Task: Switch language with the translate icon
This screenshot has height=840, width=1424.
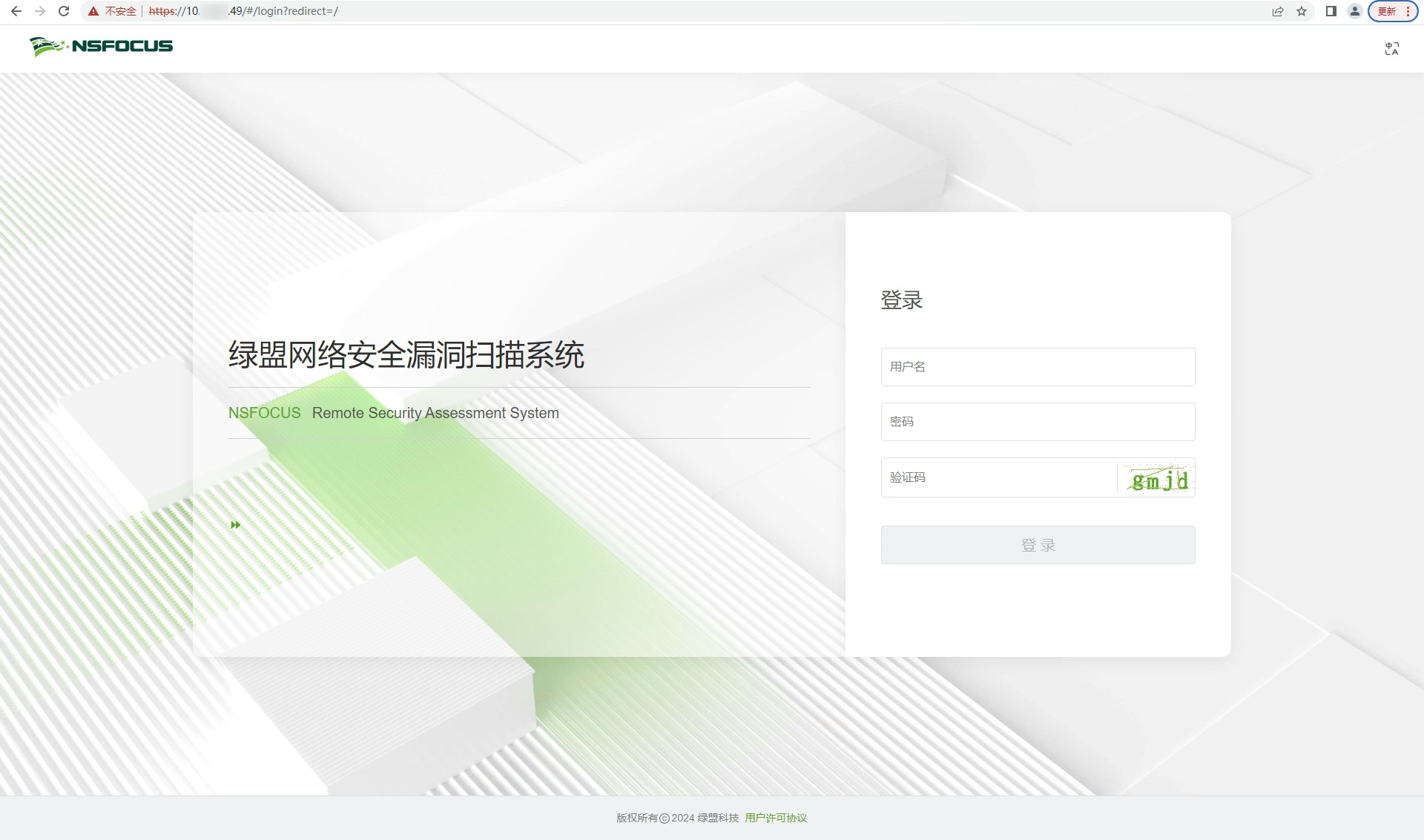Action: tap(1392, 49)
